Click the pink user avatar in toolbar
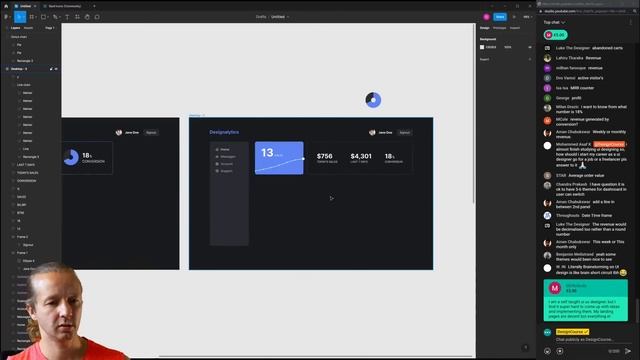This screenshot has height=360, width=640. point(486,17)
